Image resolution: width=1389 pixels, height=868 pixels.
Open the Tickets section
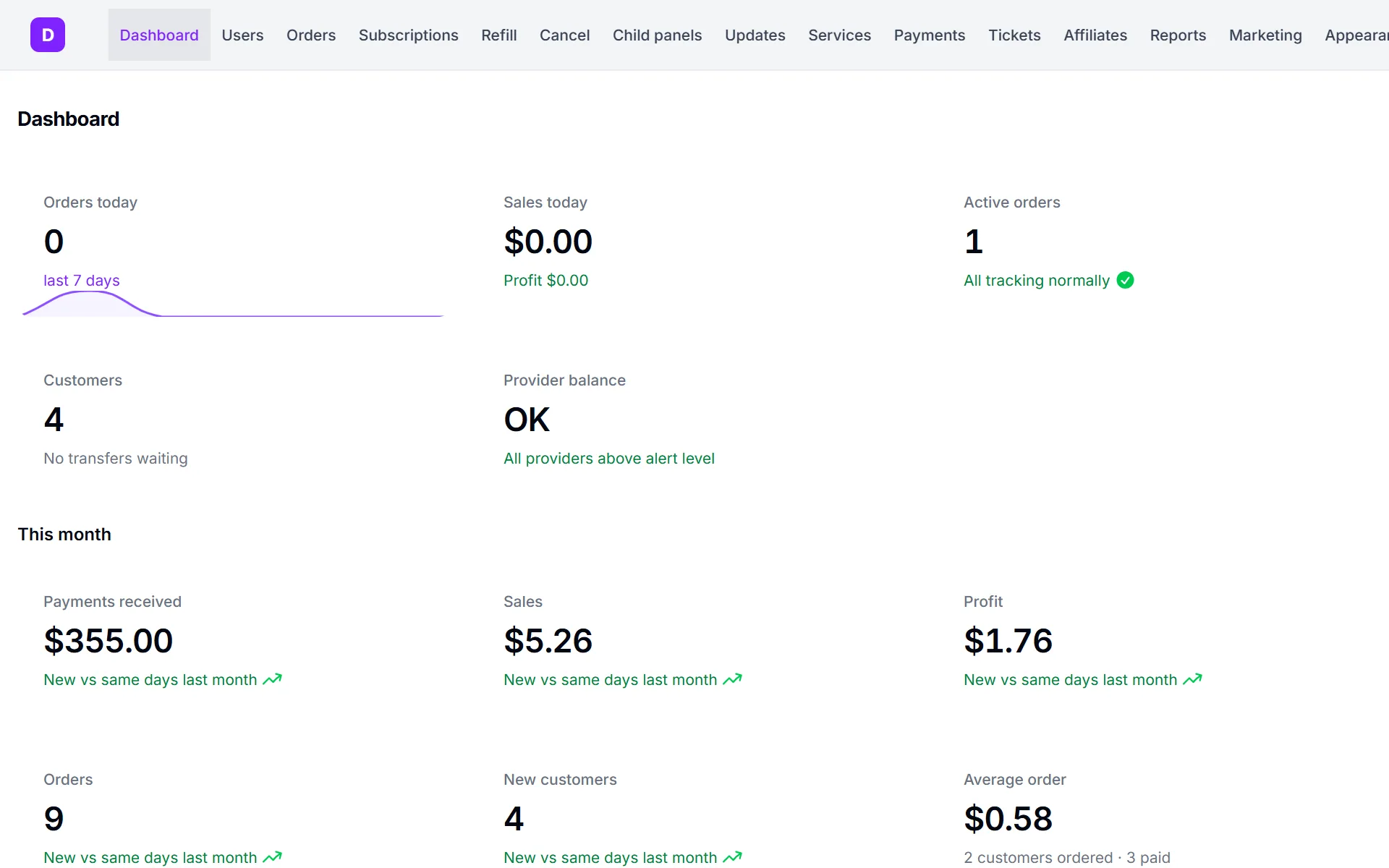tap(1014, 35)
